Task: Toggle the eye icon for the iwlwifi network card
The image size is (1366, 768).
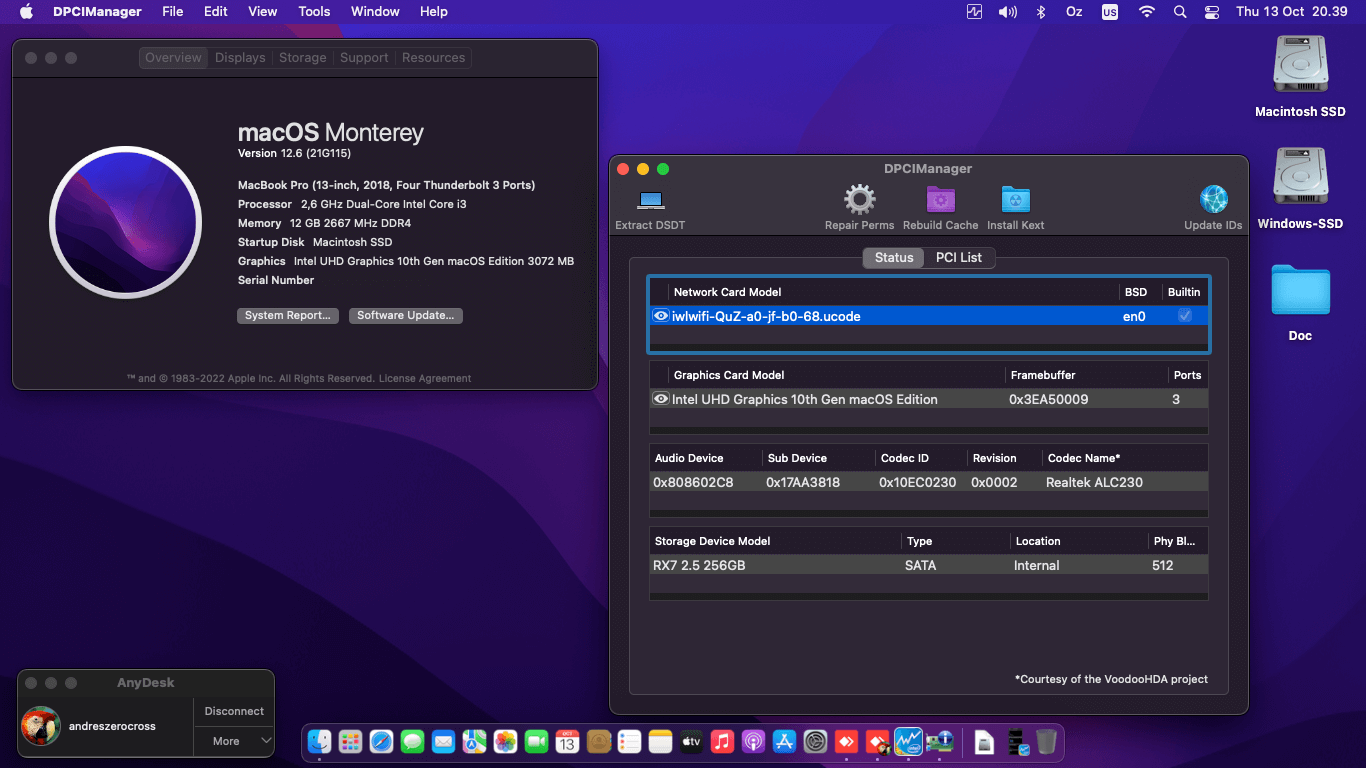Action: 661,316
